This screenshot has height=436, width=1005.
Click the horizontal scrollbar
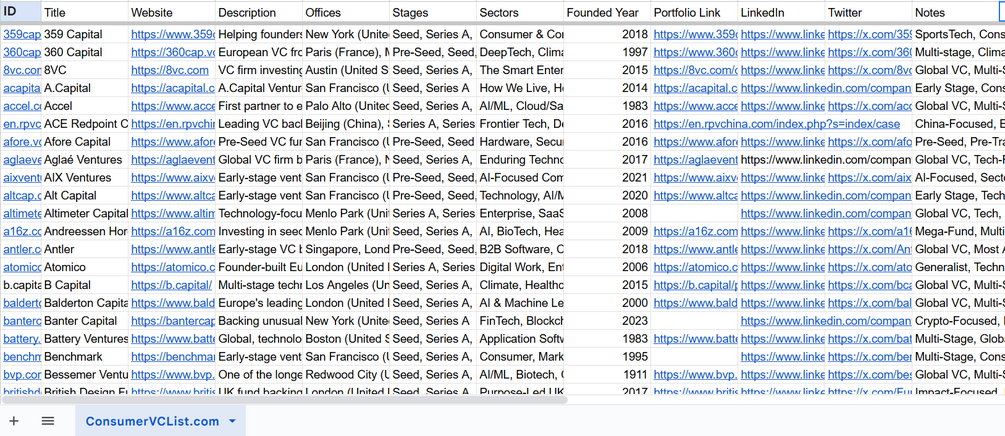(x=285, y=399)
